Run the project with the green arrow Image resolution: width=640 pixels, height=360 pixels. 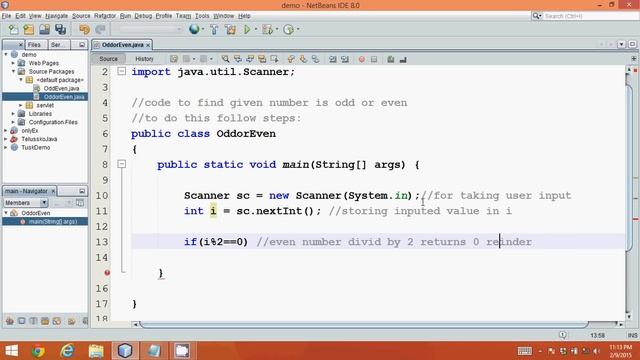click(x=247, y=29)
